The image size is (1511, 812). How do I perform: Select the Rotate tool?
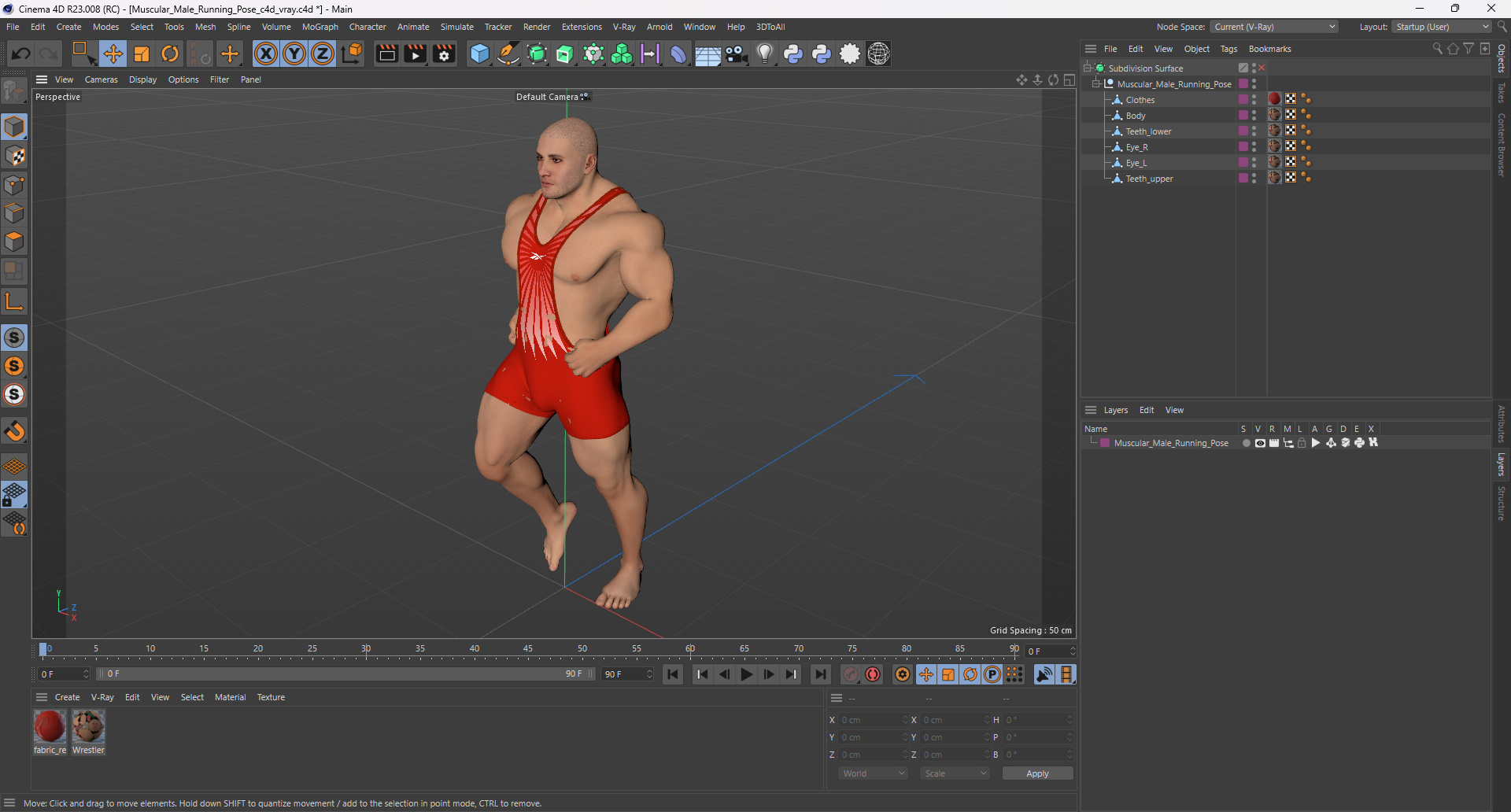point(170,54)
